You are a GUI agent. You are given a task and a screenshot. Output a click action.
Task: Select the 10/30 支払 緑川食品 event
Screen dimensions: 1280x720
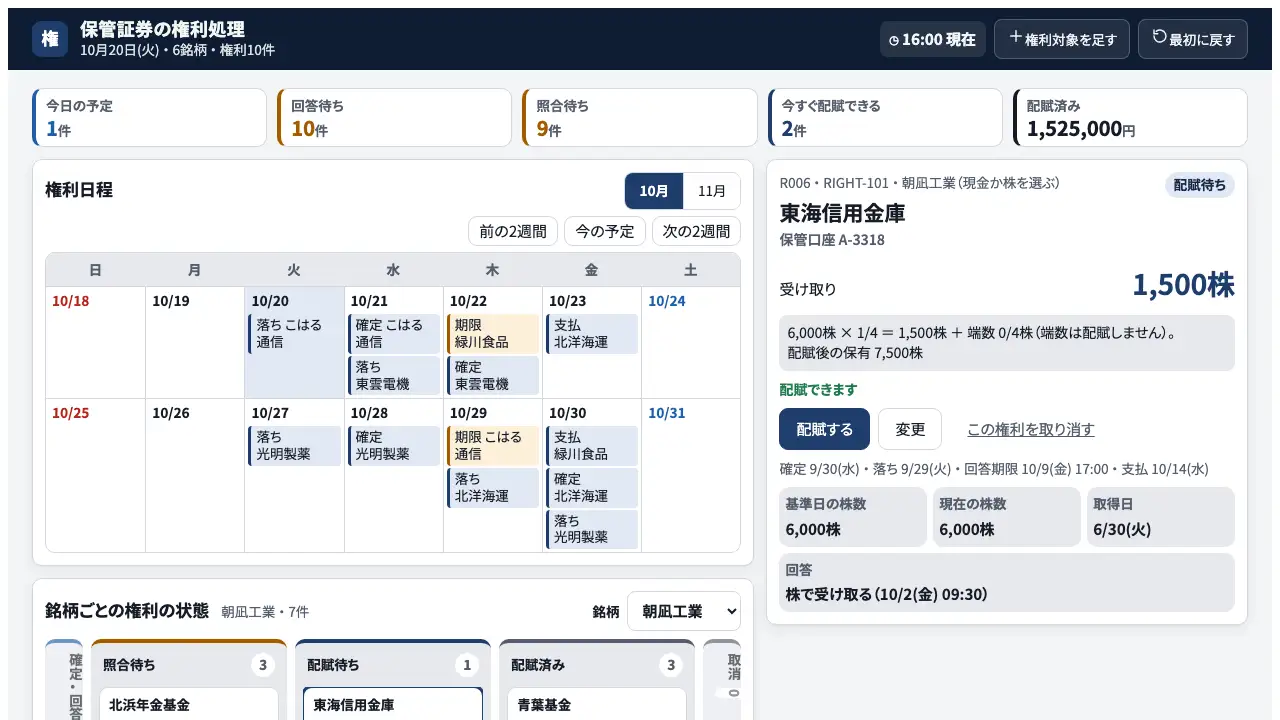tap(592, 446)
